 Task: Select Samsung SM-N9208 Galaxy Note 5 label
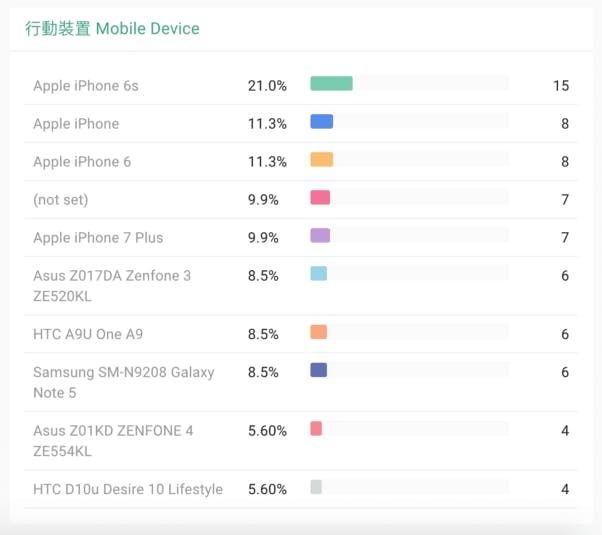124,382
